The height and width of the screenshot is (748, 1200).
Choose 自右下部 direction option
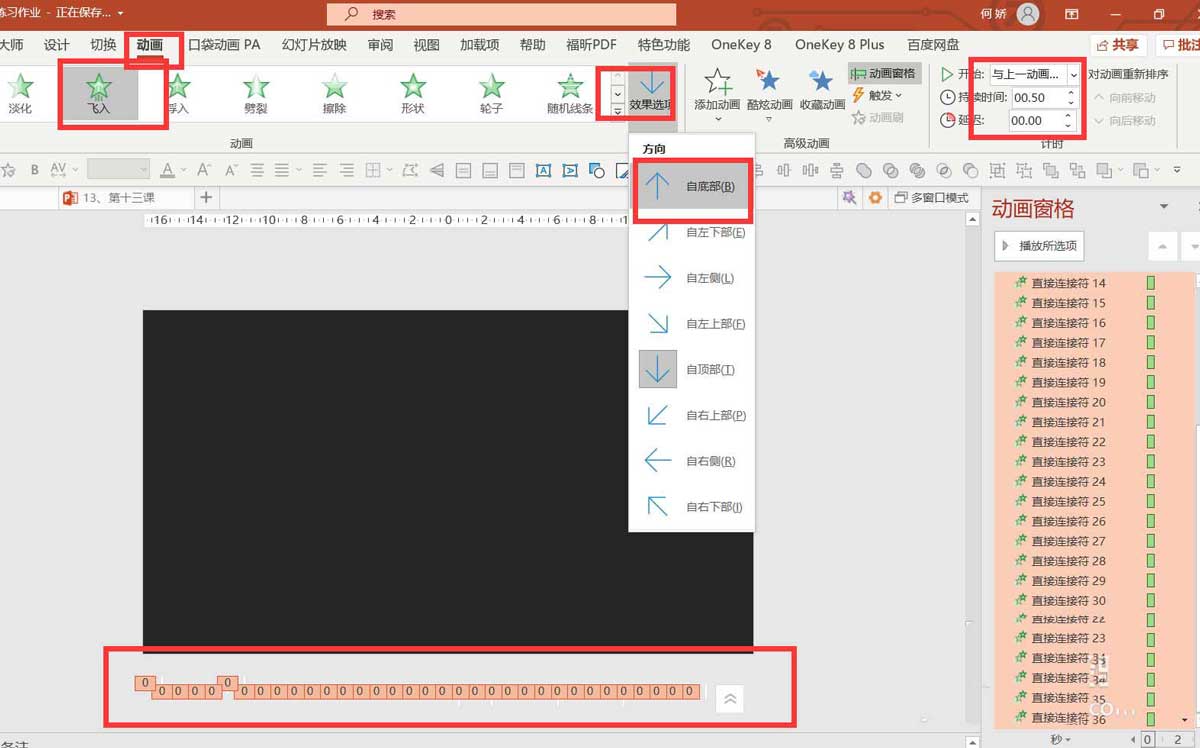pos(692,507)
